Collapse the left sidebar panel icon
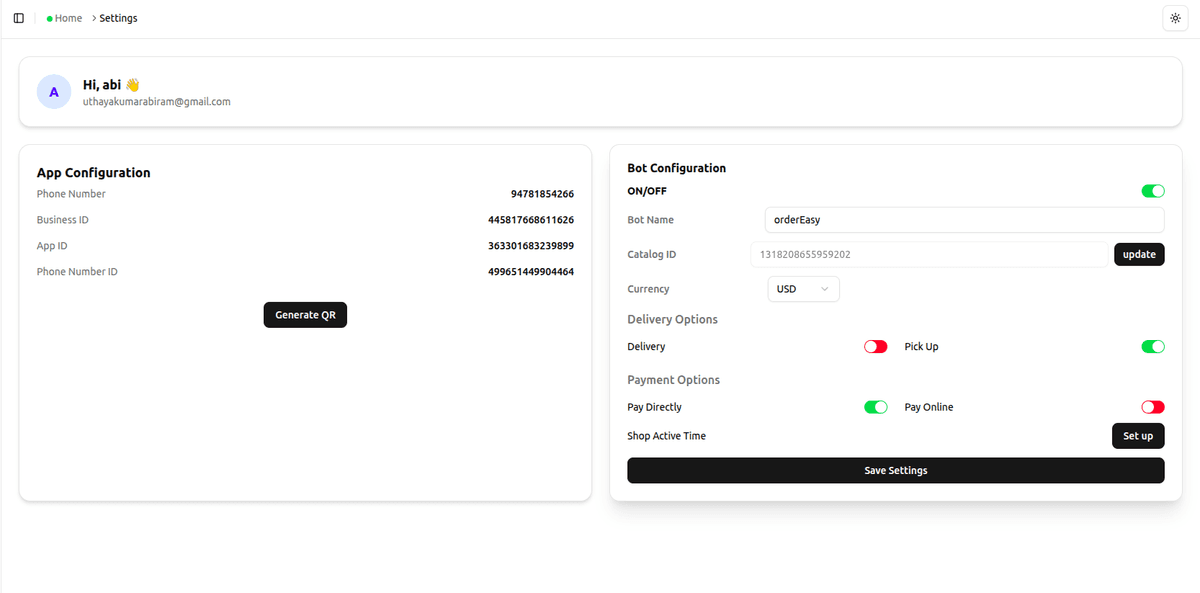 click(18, 17)
